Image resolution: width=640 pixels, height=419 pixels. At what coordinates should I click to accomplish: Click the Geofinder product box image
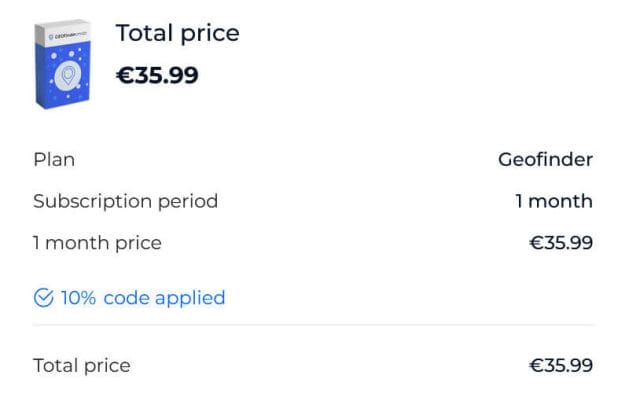63,64
